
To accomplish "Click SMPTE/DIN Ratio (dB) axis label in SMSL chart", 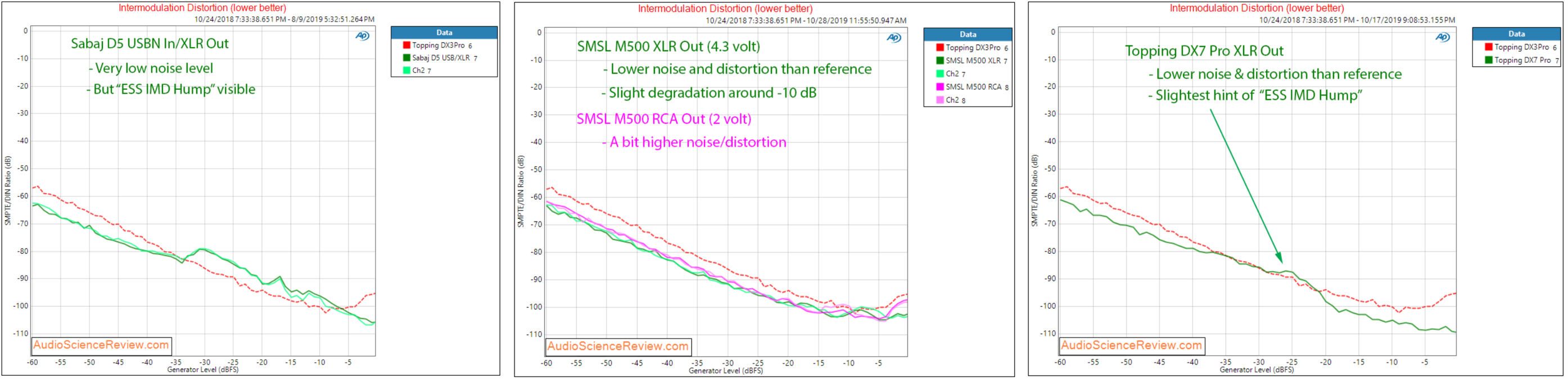I will [521, 191].
